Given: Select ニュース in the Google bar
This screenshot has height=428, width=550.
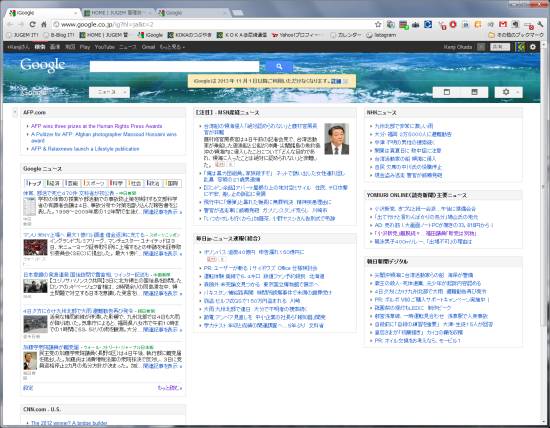Looking at the screenshot, I should [128, 47].
